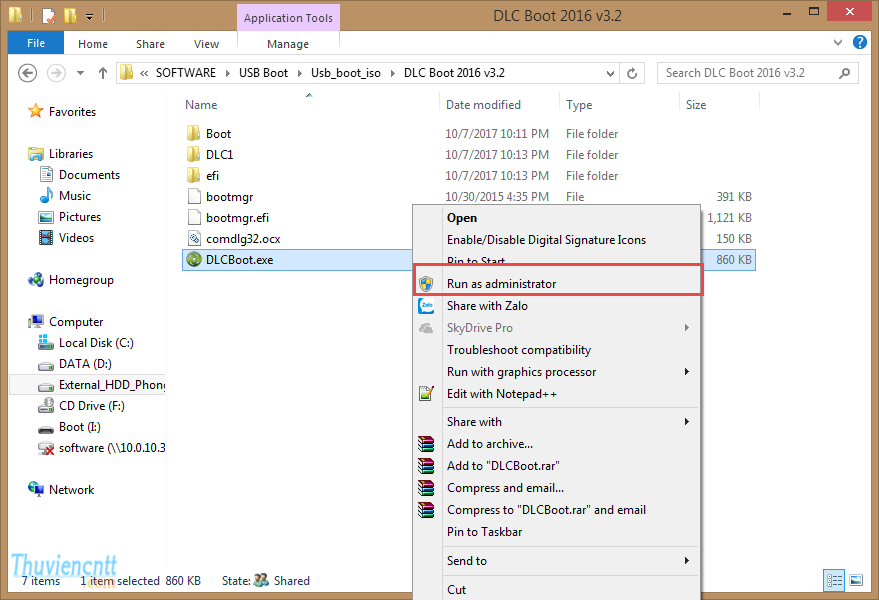The image size is (879, 600).
Task: Click the Homegroup icon in sidebar
Action: 36,279
